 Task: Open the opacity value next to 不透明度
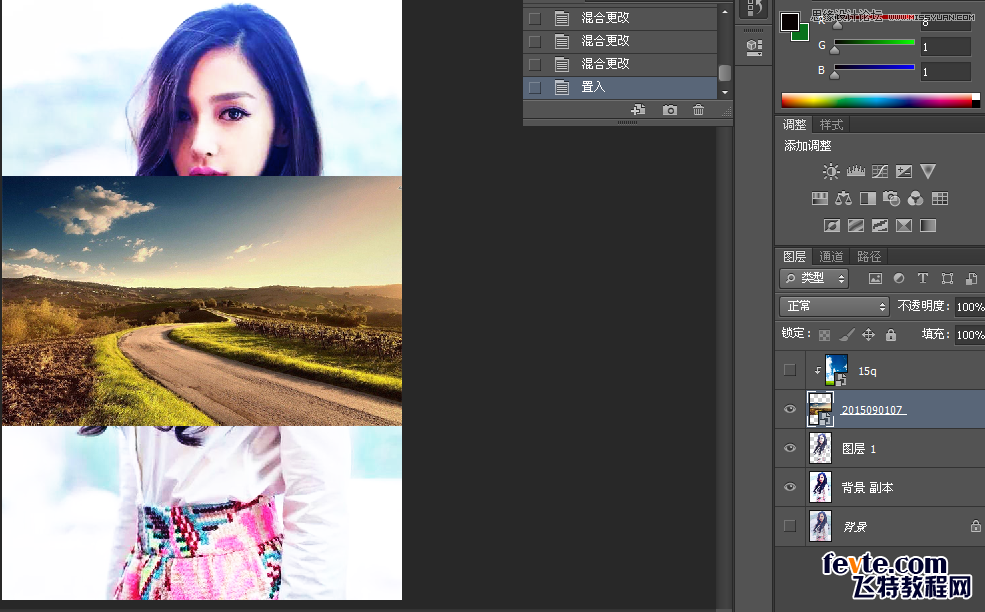pyautogui.click(x=965, y=306)
